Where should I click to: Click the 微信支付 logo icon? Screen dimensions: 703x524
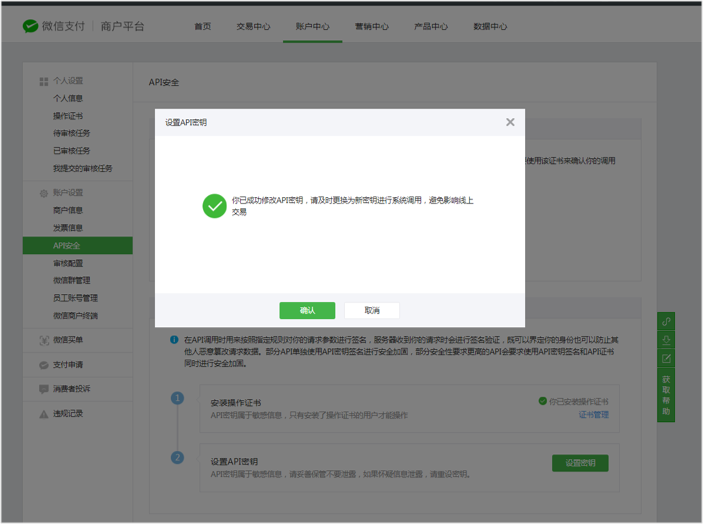[x=31, y=26]
